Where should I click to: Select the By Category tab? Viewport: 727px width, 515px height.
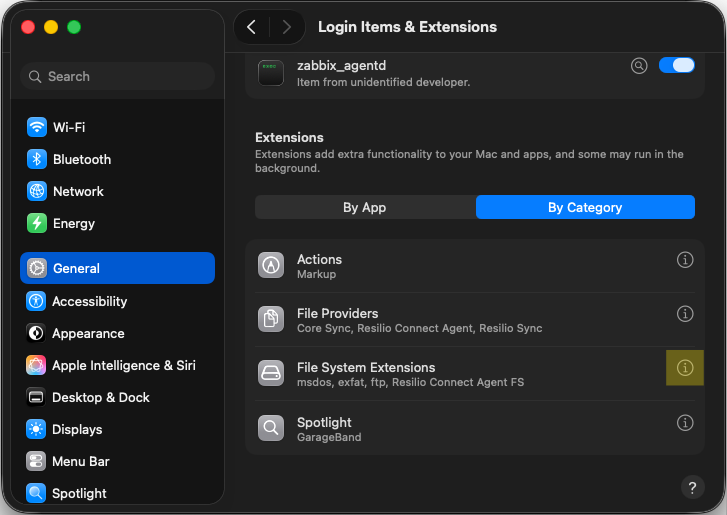click(585, 207)
